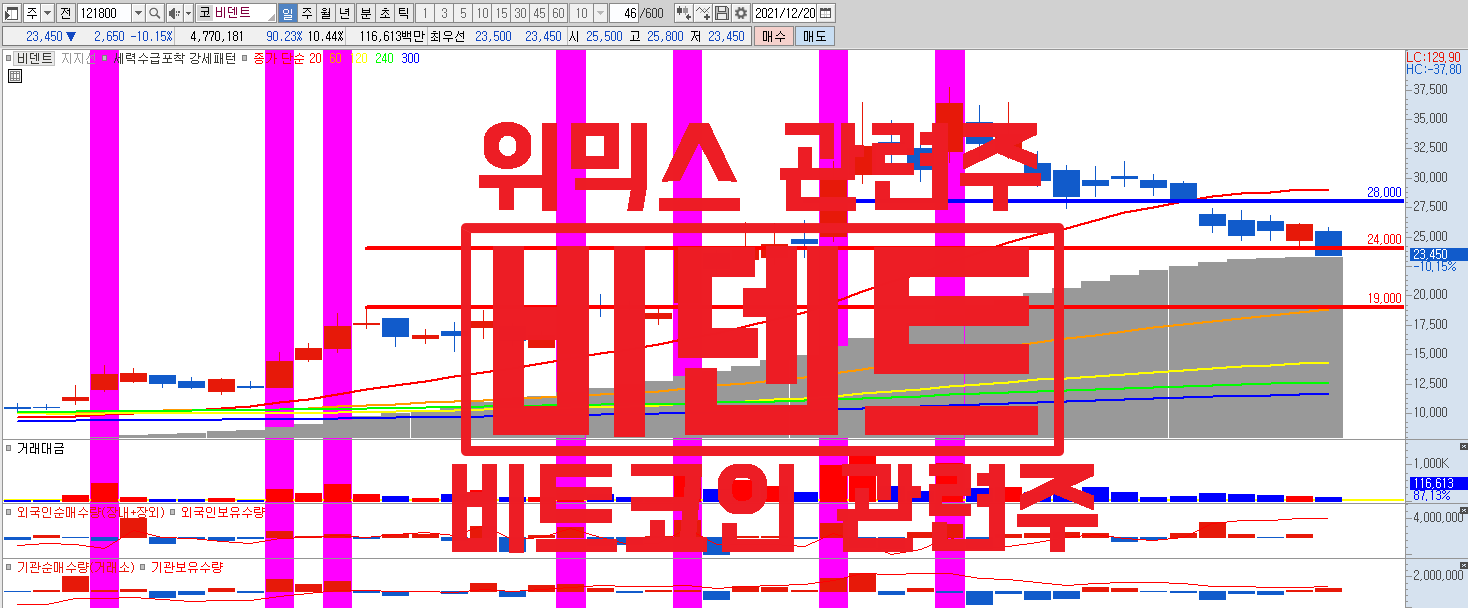This screenshot has width=1468, height=608.
Task: Click the 세력수급포착 강세패턴 indicator label
Action: pos(175,59)
